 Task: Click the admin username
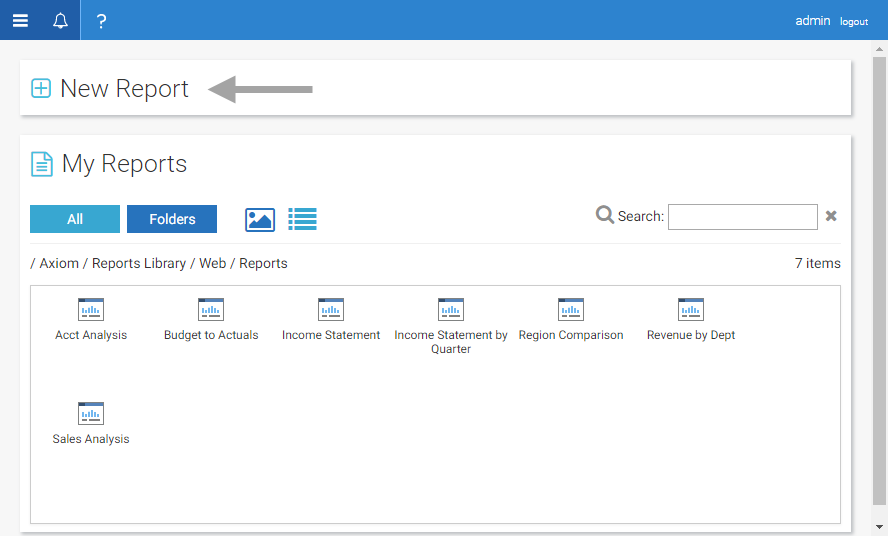coord(813,21)
